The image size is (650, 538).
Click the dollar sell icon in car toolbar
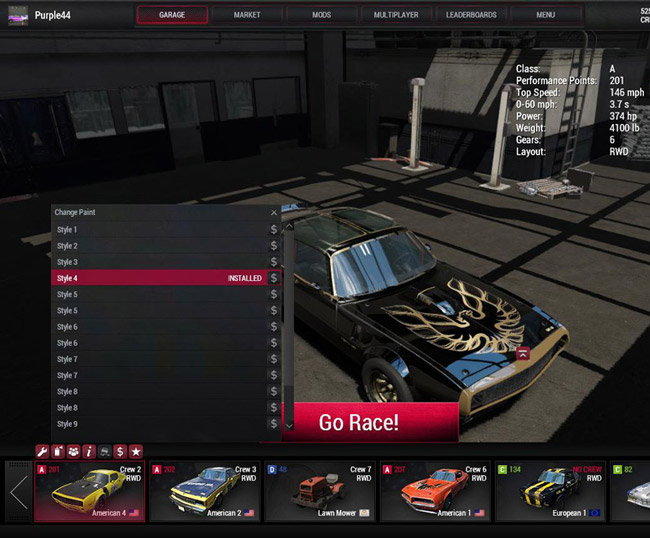click(x=120, y=451)
